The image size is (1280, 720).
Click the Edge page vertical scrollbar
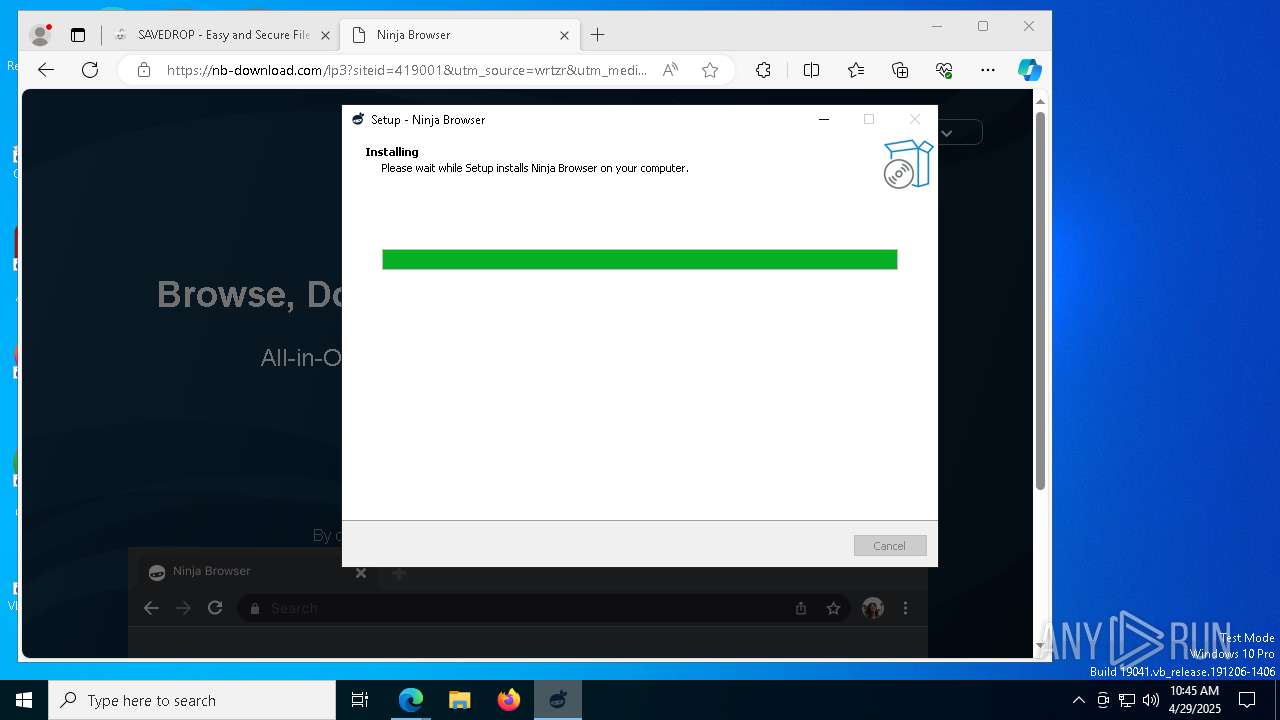(1040, 300)
